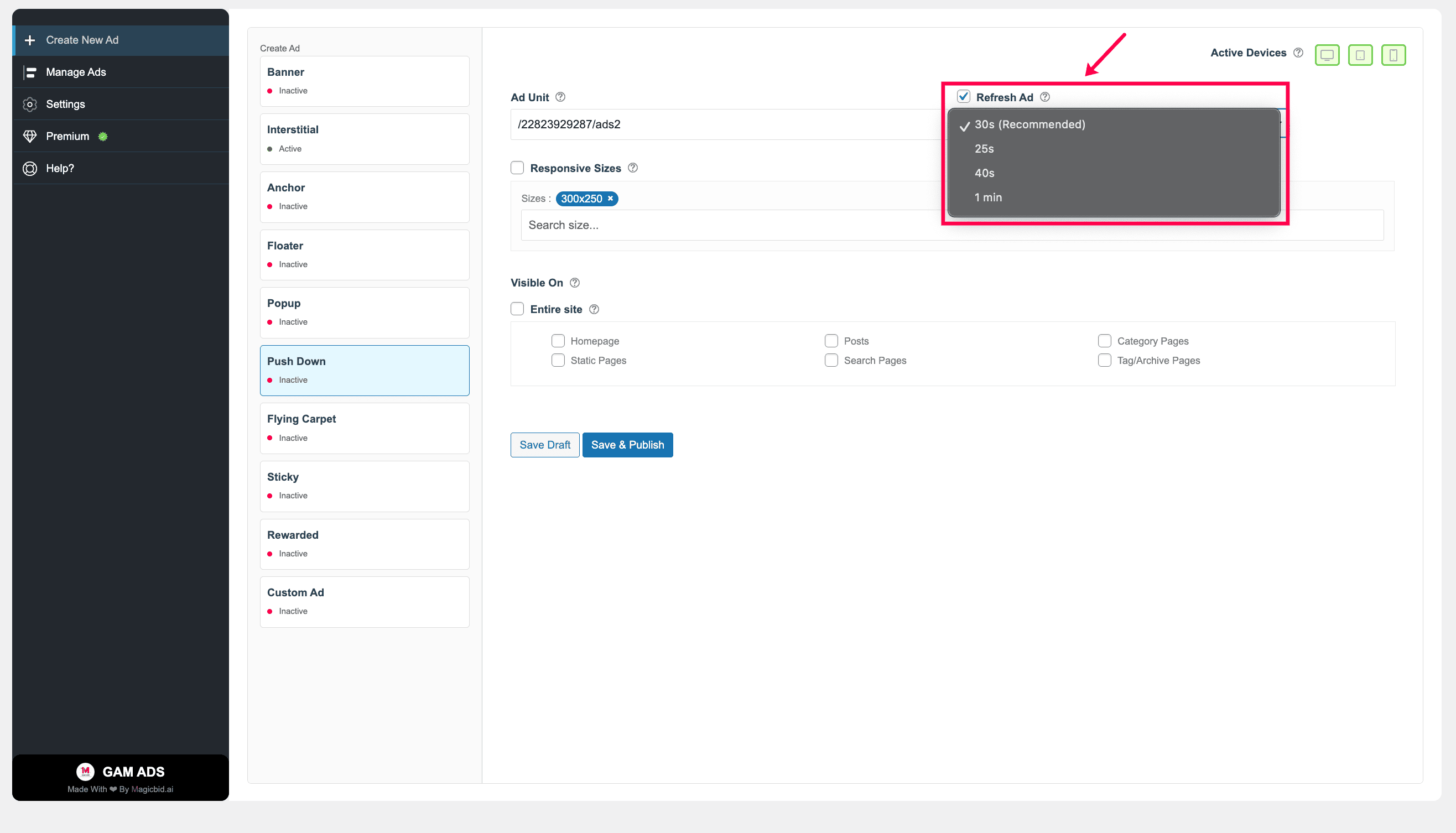Click the Active Devices help icon

(x=1298, y=53)
